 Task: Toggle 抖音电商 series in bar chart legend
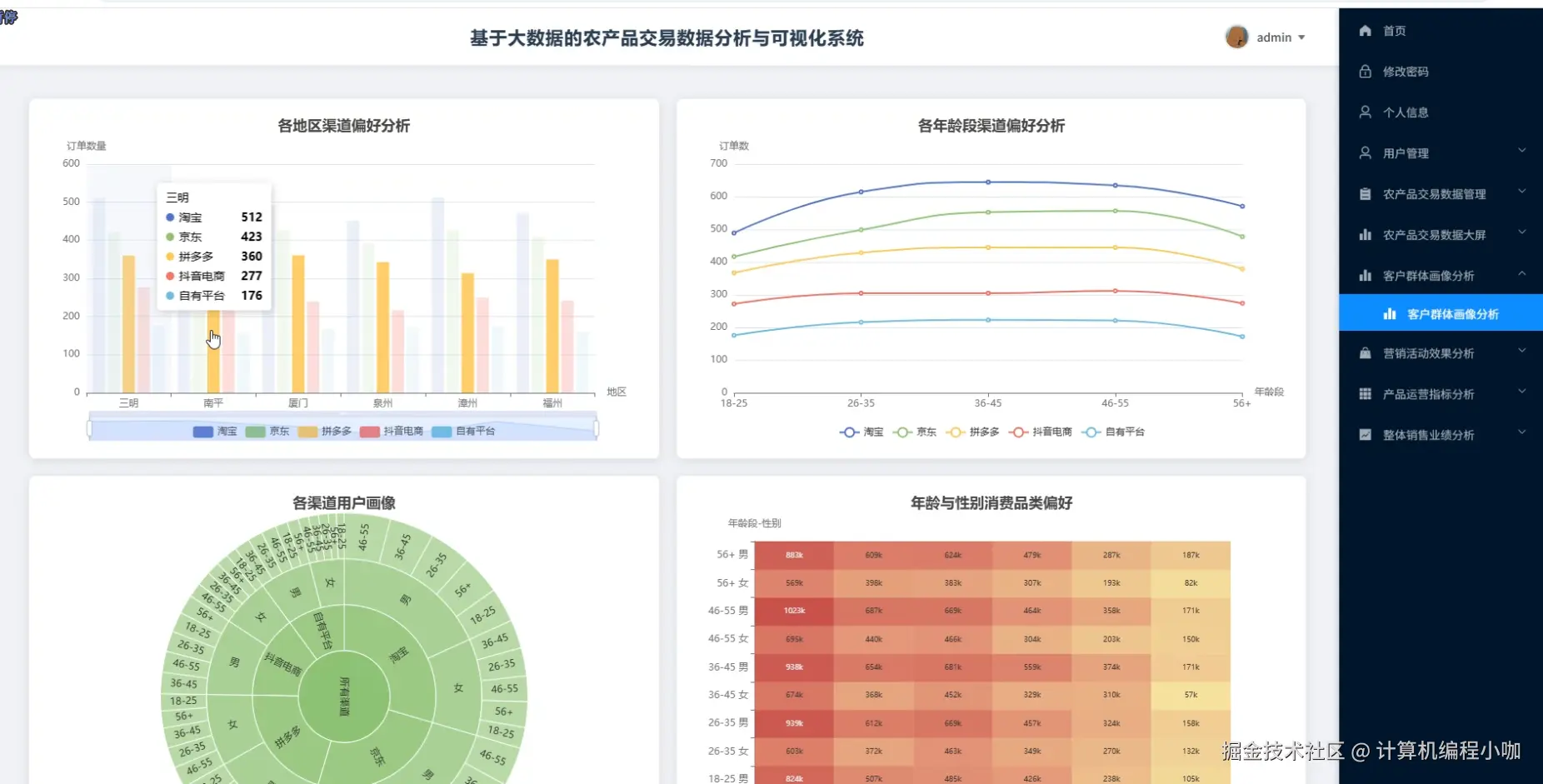pos(392,432)
